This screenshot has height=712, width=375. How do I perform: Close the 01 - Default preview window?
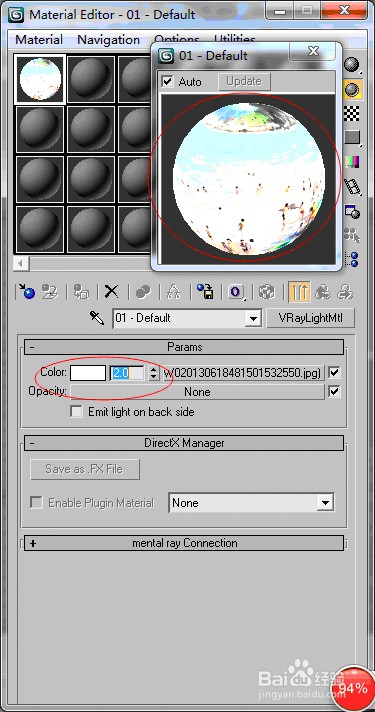pos(314,50)
